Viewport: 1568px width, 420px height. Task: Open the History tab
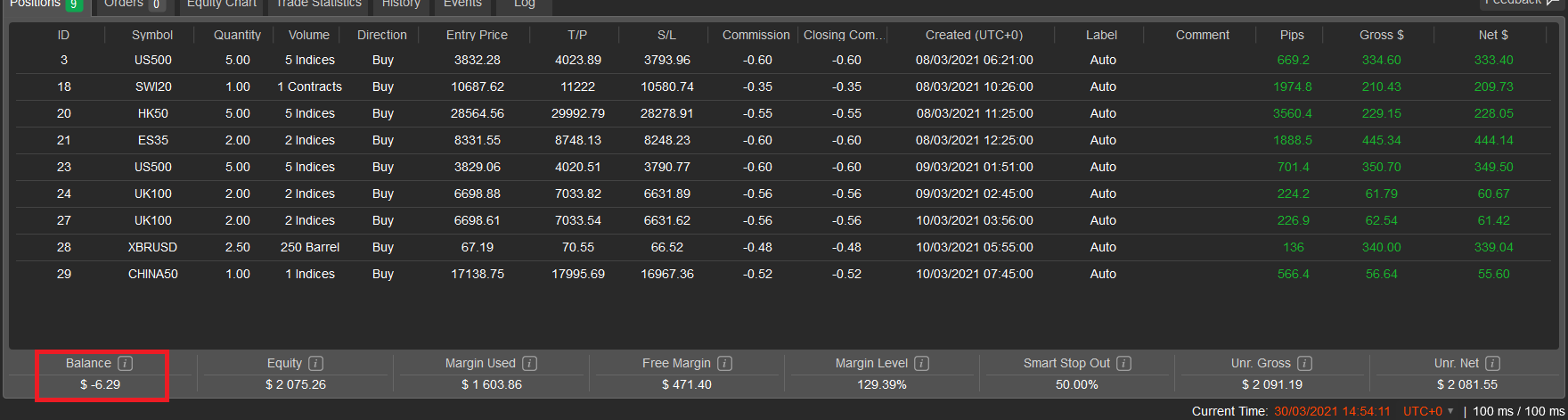(x=401, y=4)
